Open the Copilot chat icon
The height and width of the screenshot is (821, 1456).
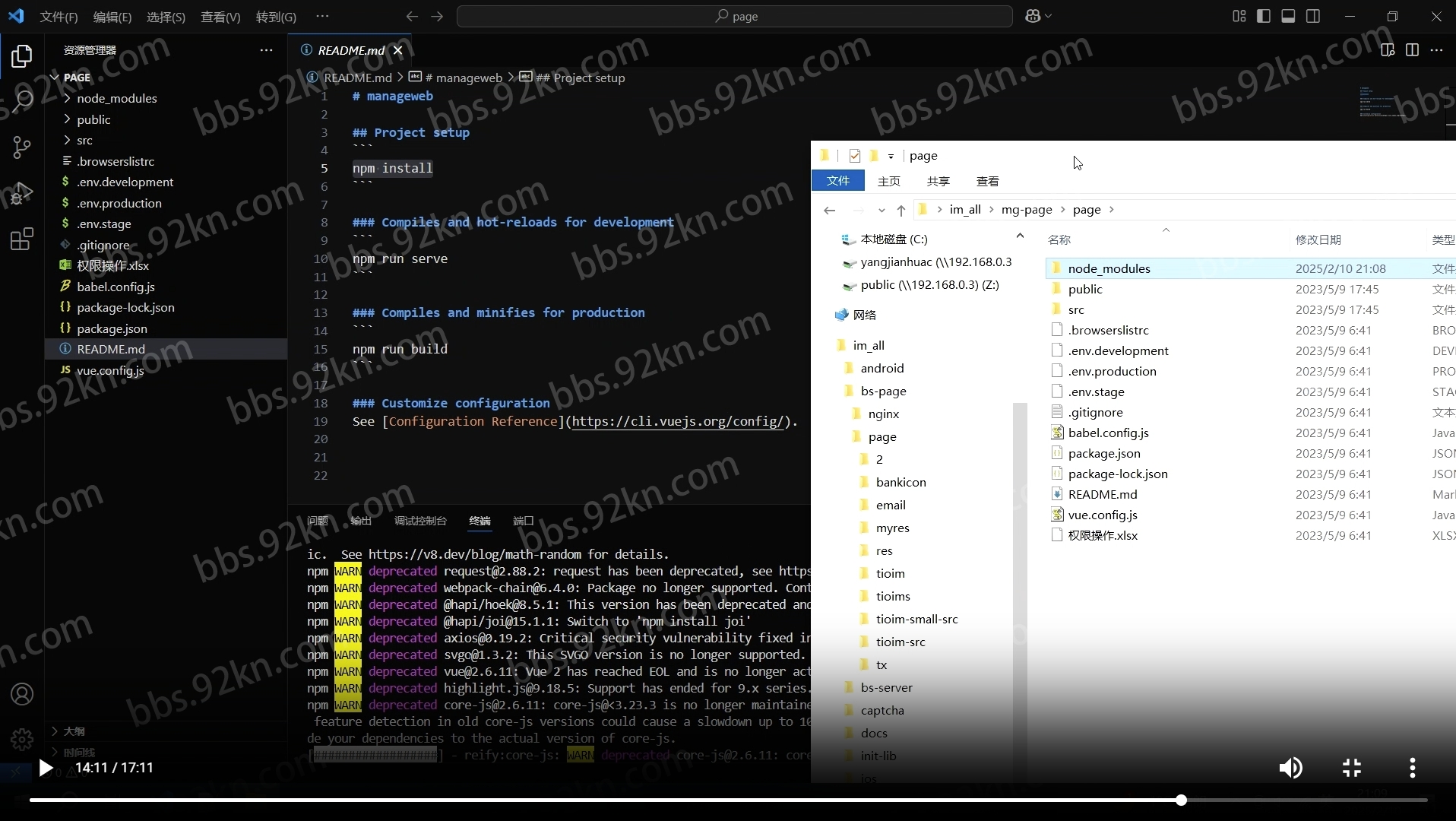[x=1033, y=16]
